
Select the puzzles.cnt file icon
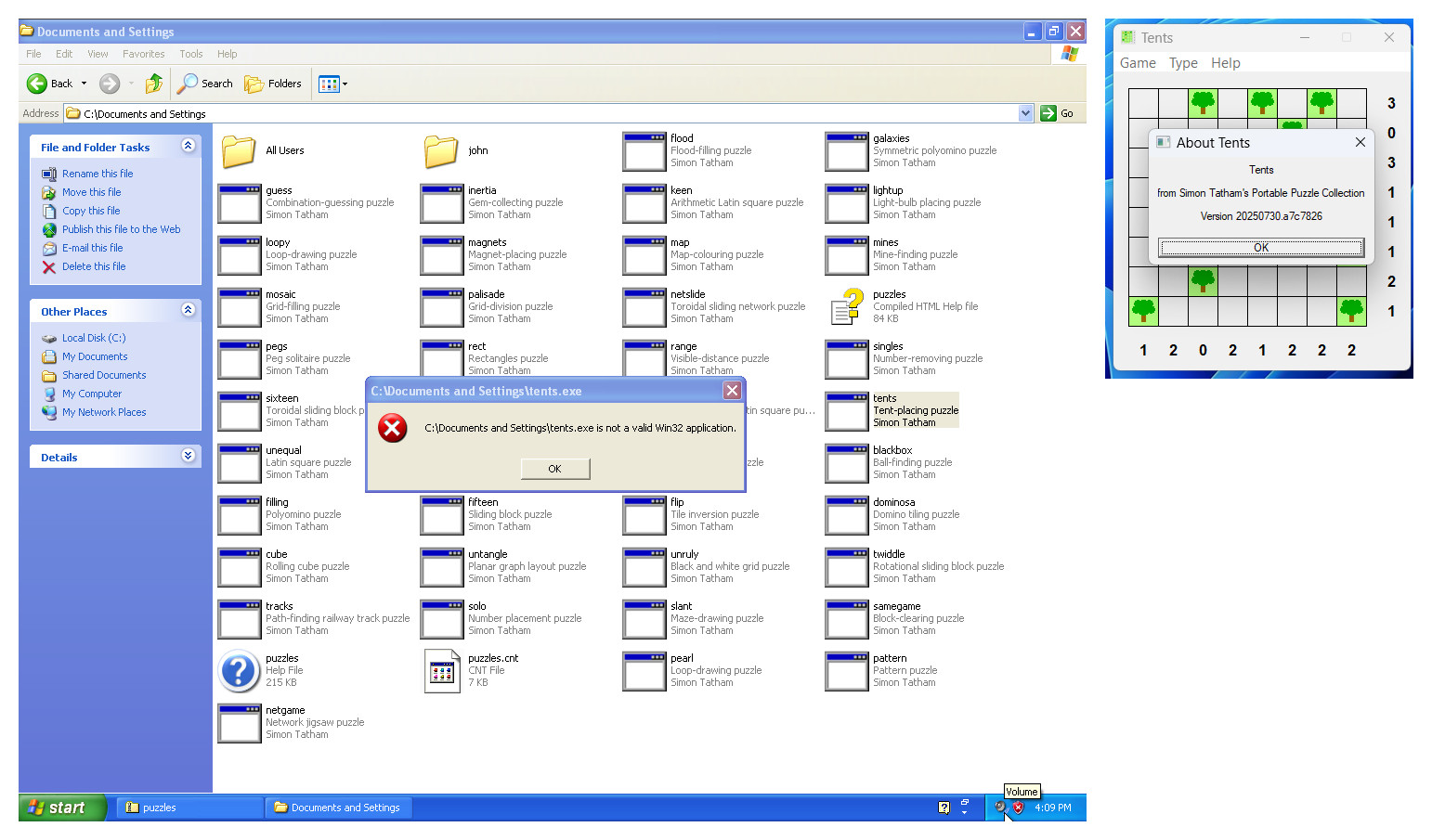[442, 670]
